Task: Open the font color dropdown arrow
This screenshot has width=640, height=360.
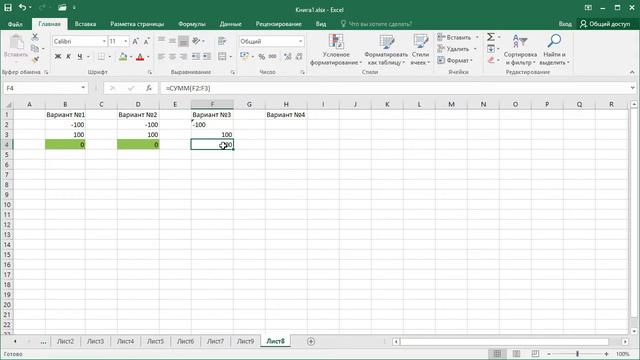Action: 148,57
